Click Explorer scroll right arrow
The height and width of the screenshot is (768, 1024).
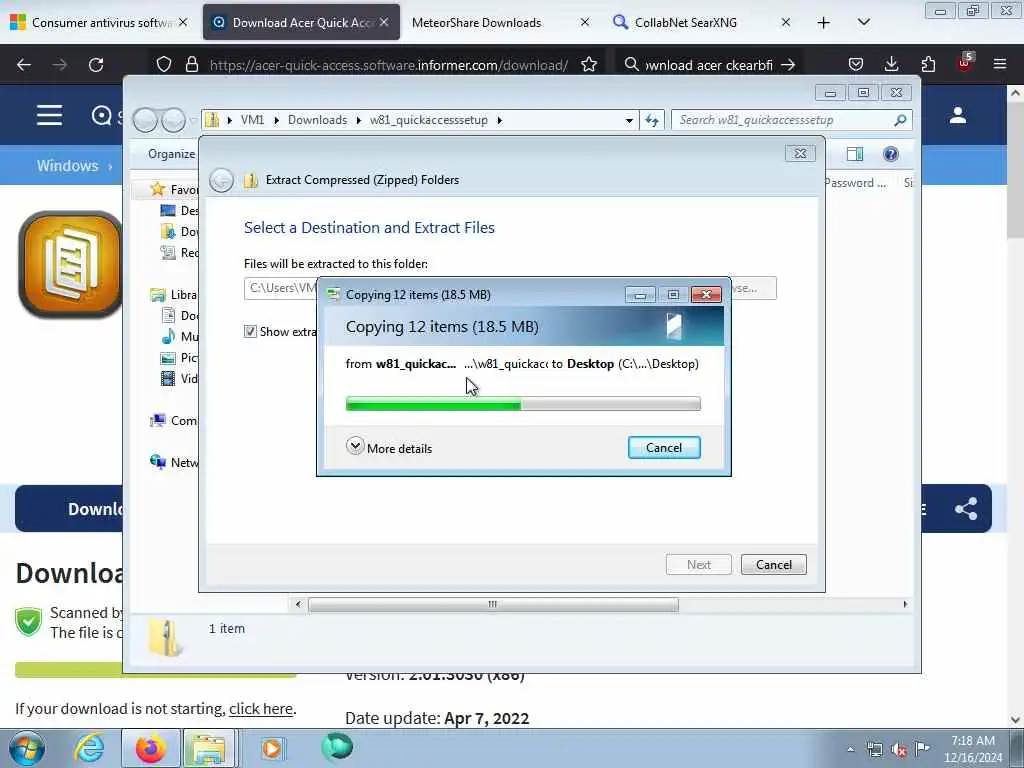click(905, 605)
